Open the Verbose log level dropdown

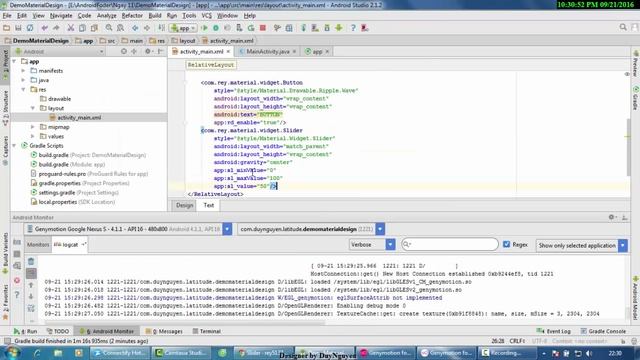tap(390, 244)
